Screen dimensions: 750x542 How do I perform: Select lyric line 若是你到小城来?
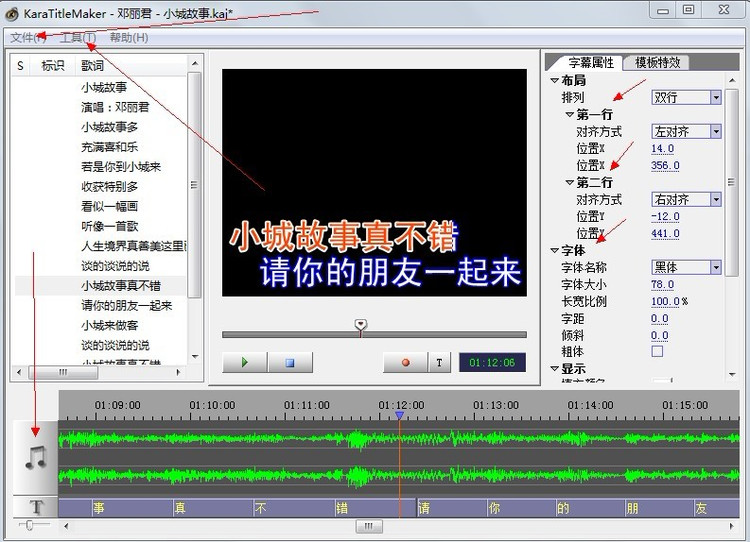[x=121, y=167]
